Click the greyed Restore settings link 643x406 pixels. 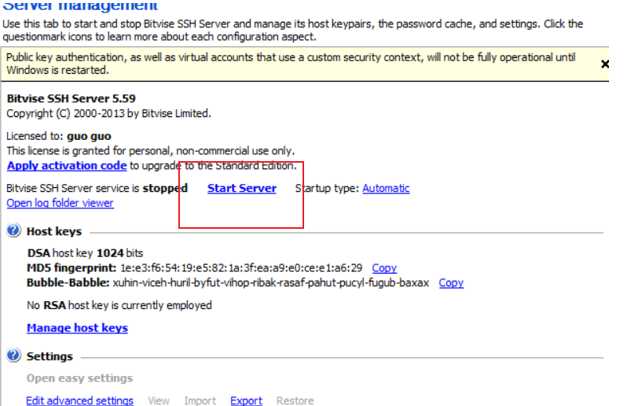pyautogui.click(x=295, y=400)
